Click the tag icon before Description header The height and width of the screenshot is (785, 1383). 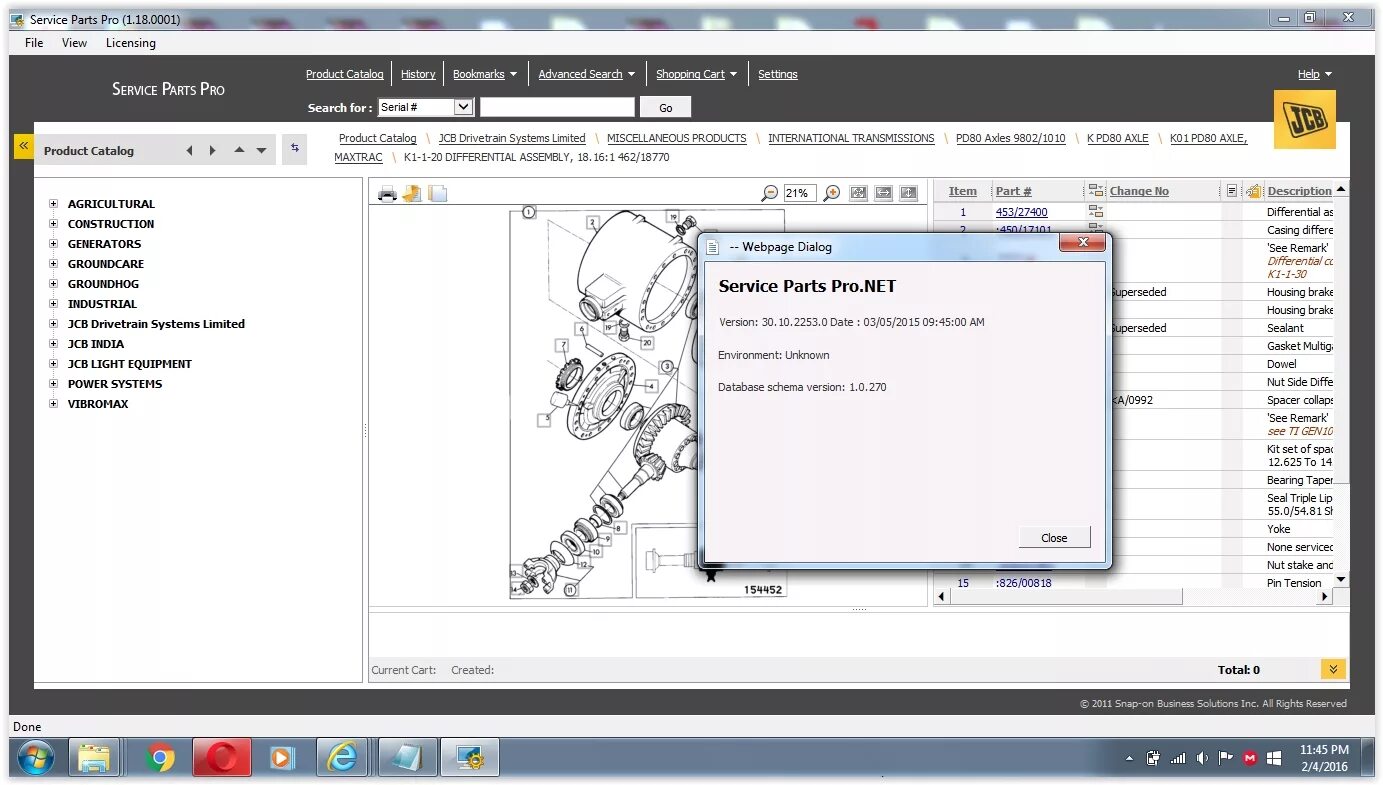click(x=1254, y=191)
